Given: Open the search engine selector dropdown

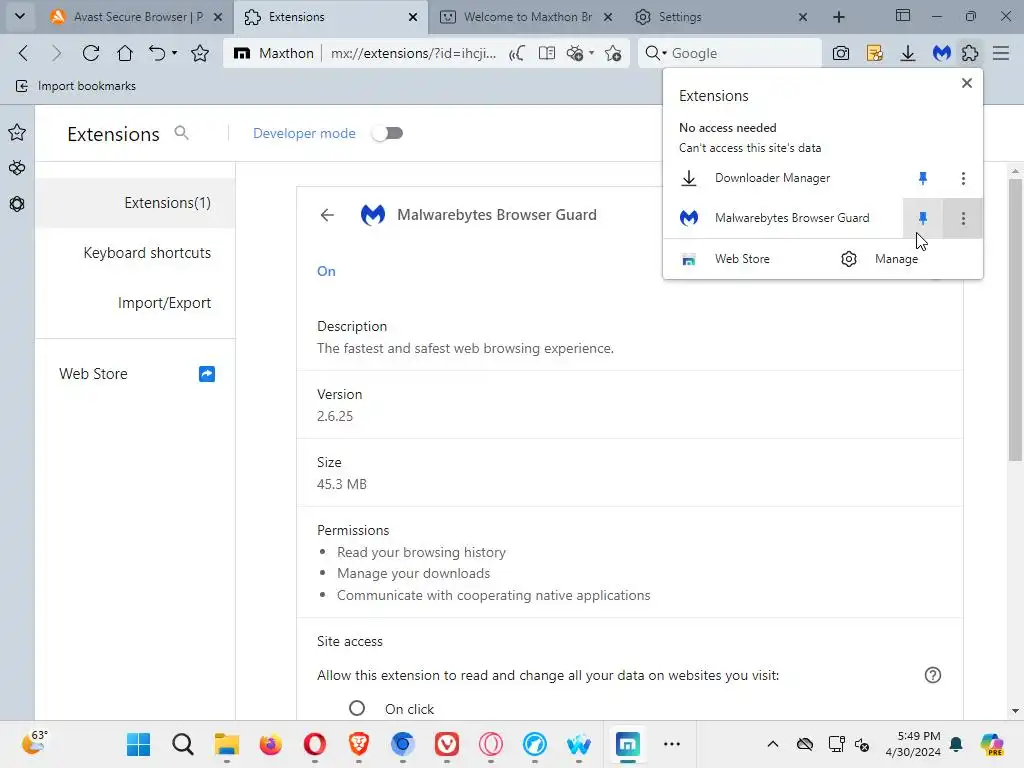Looking at the screenshot, I should [656, 53].
